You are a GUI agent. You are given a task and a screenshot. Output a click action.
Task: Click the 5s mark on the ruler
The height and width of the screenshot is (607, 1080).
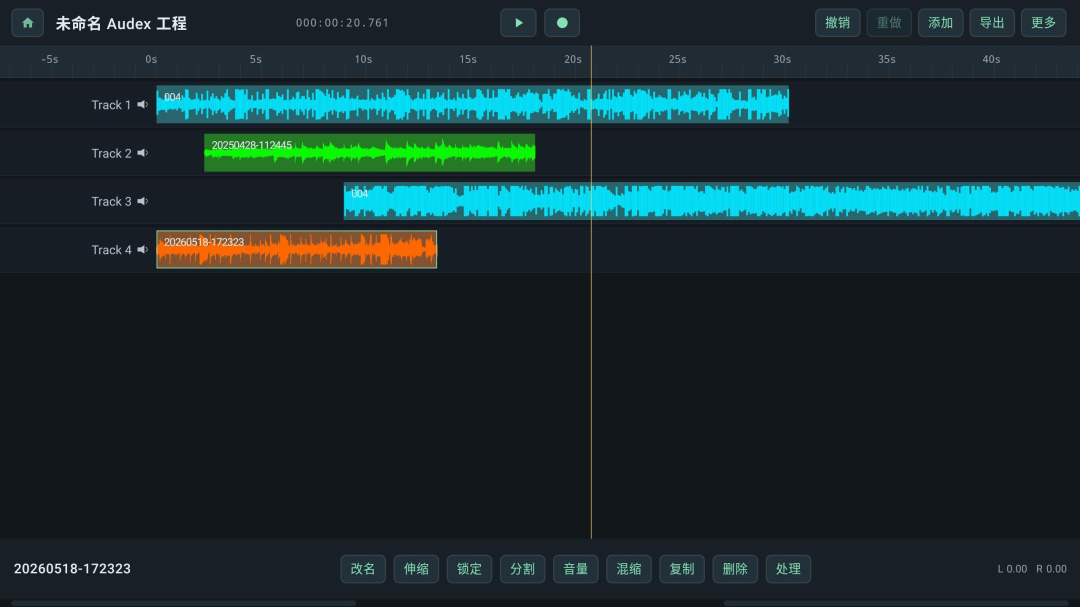pyautogui.click(x=256, y=59)
